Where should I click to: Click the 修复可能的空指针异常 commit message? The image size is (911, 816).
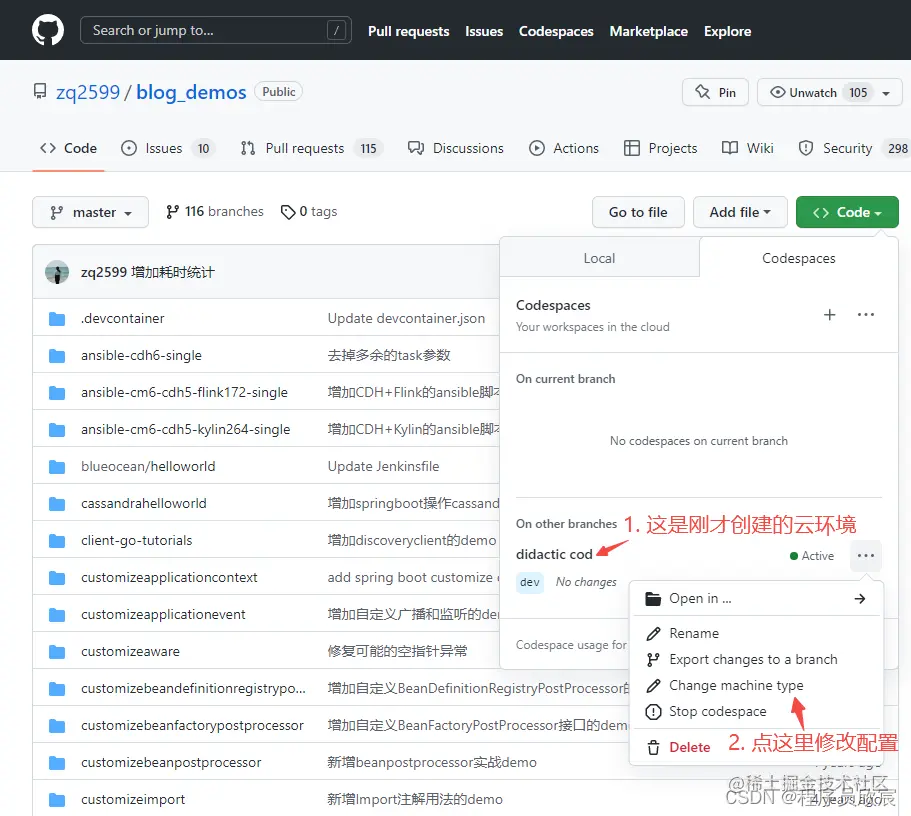pos(397,652)
